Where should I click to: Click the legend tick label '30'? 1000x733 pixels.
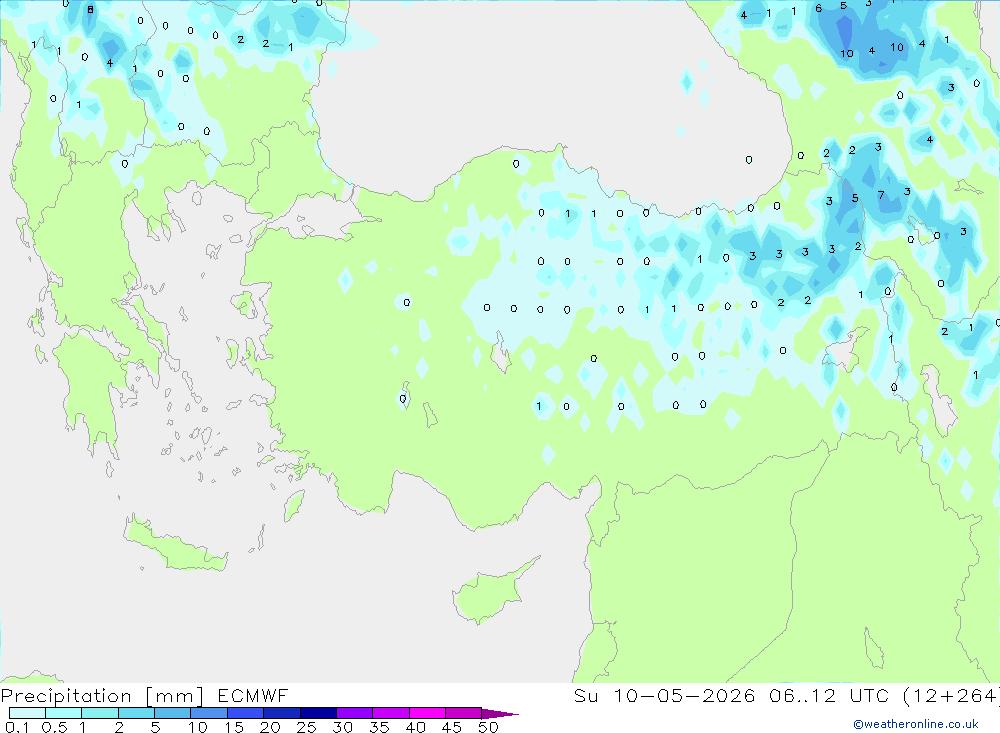342,727
